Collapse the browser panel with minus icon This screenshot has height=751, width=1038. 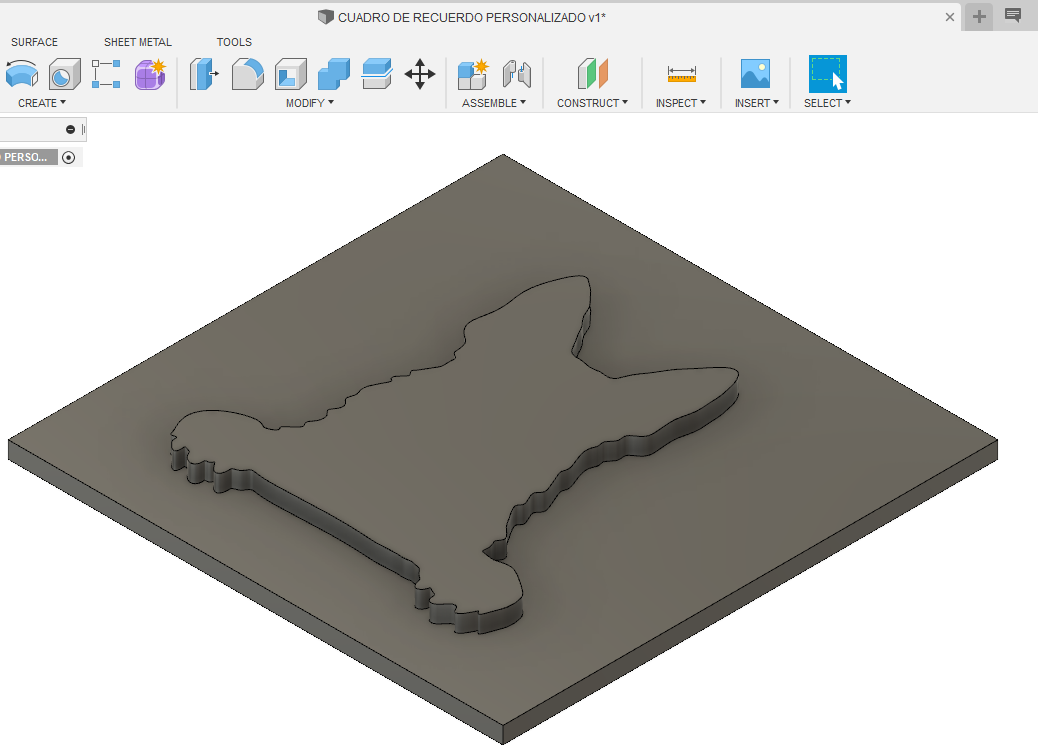[70, 130]
